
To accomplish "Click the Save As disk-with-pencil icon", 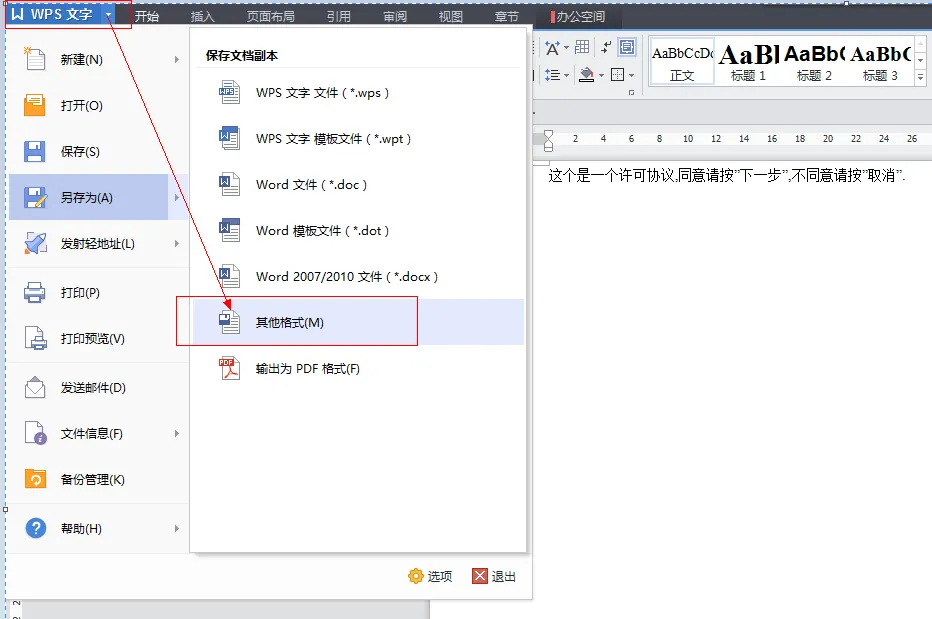I will (35, 197).
